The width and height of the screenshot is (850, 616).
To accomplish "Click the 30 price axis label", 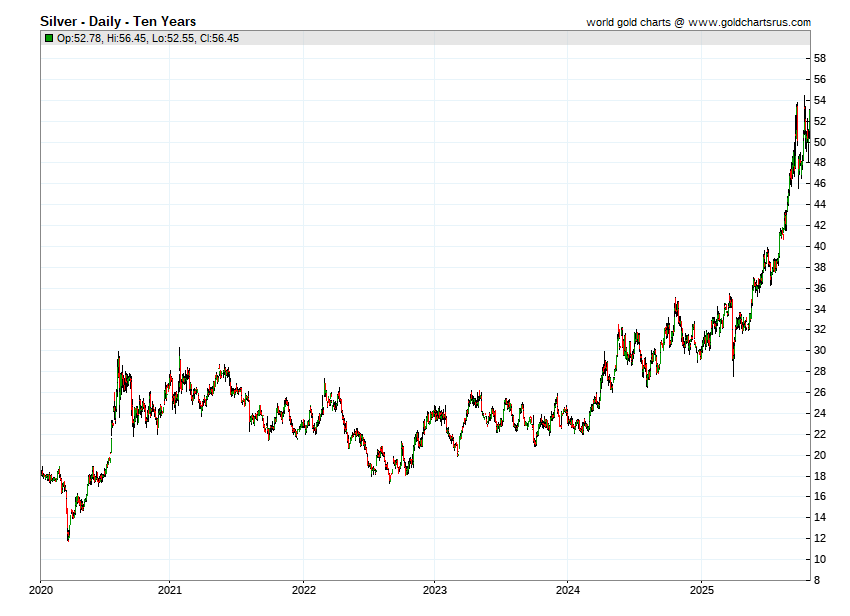I will [820, 350].
